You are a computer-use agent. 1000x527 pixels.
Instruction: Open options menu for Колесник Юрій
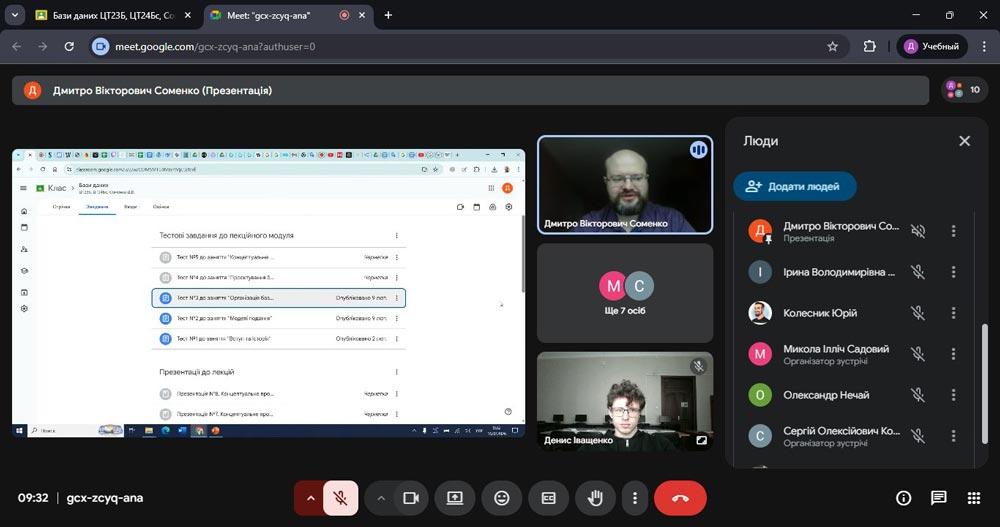(x=953, y=313)
